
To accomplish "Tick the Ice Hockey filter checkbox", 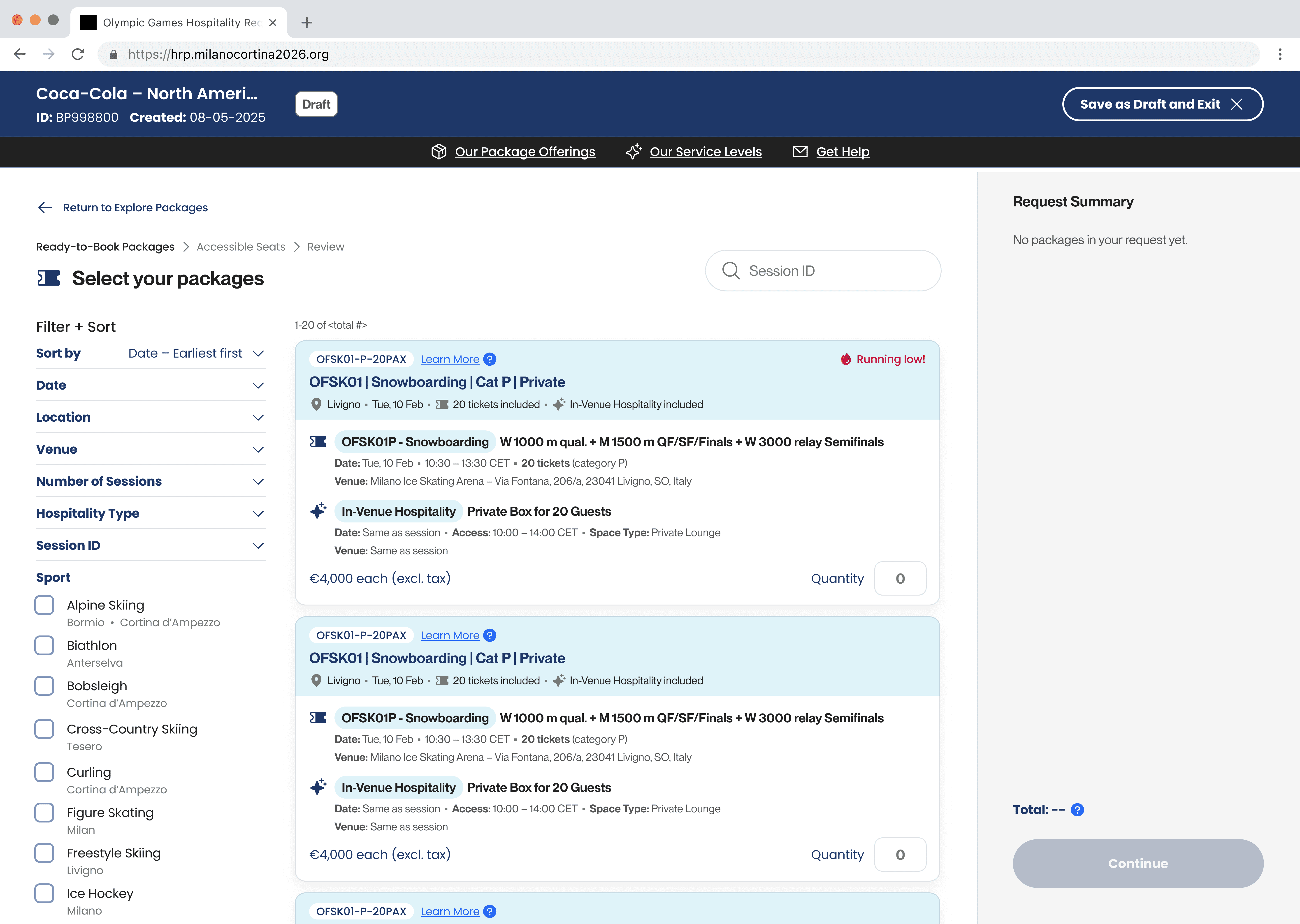I will 44,893.
